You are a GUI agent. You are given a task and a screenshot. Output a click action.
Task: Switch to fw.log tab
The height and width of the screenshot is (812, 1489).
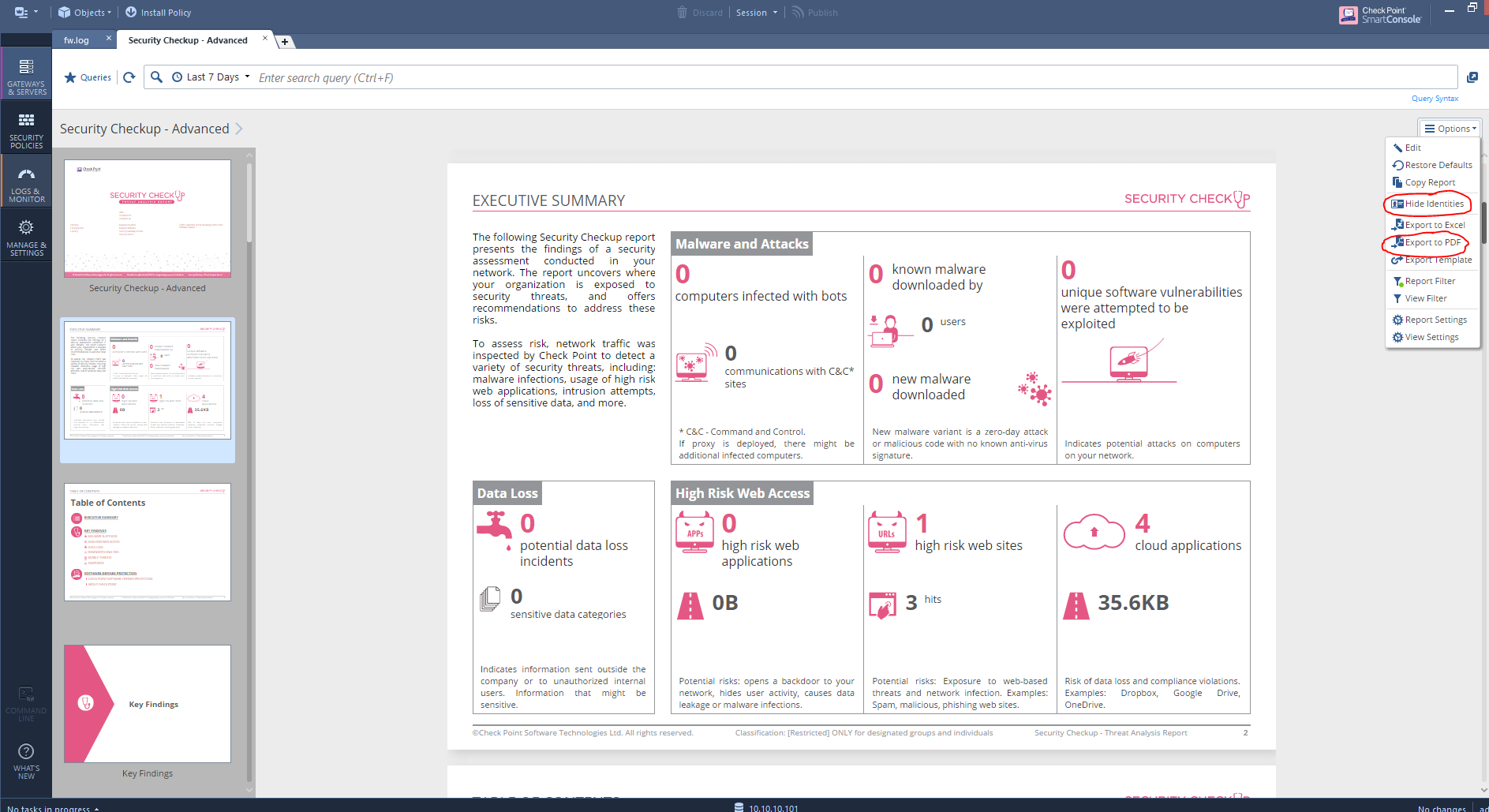[77, 40]
